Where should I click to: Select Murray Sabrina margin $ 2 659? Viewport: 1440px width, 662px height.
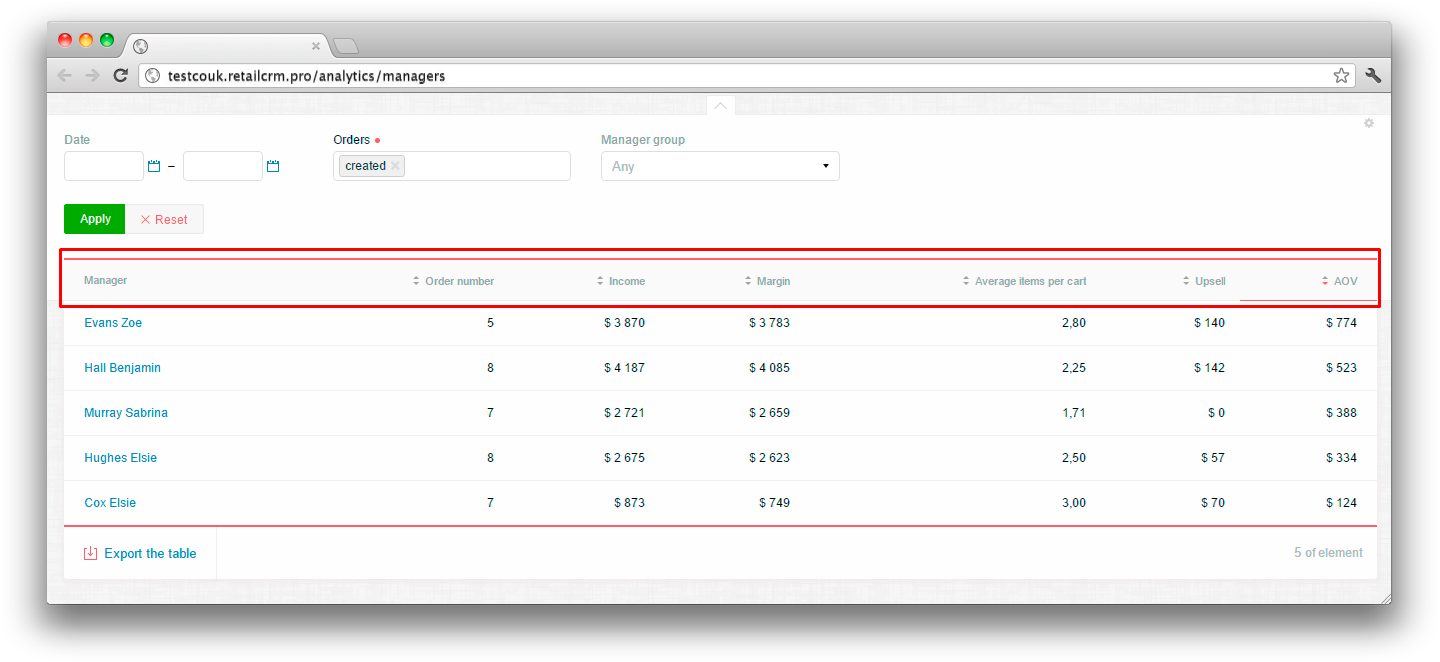point(769,413)
